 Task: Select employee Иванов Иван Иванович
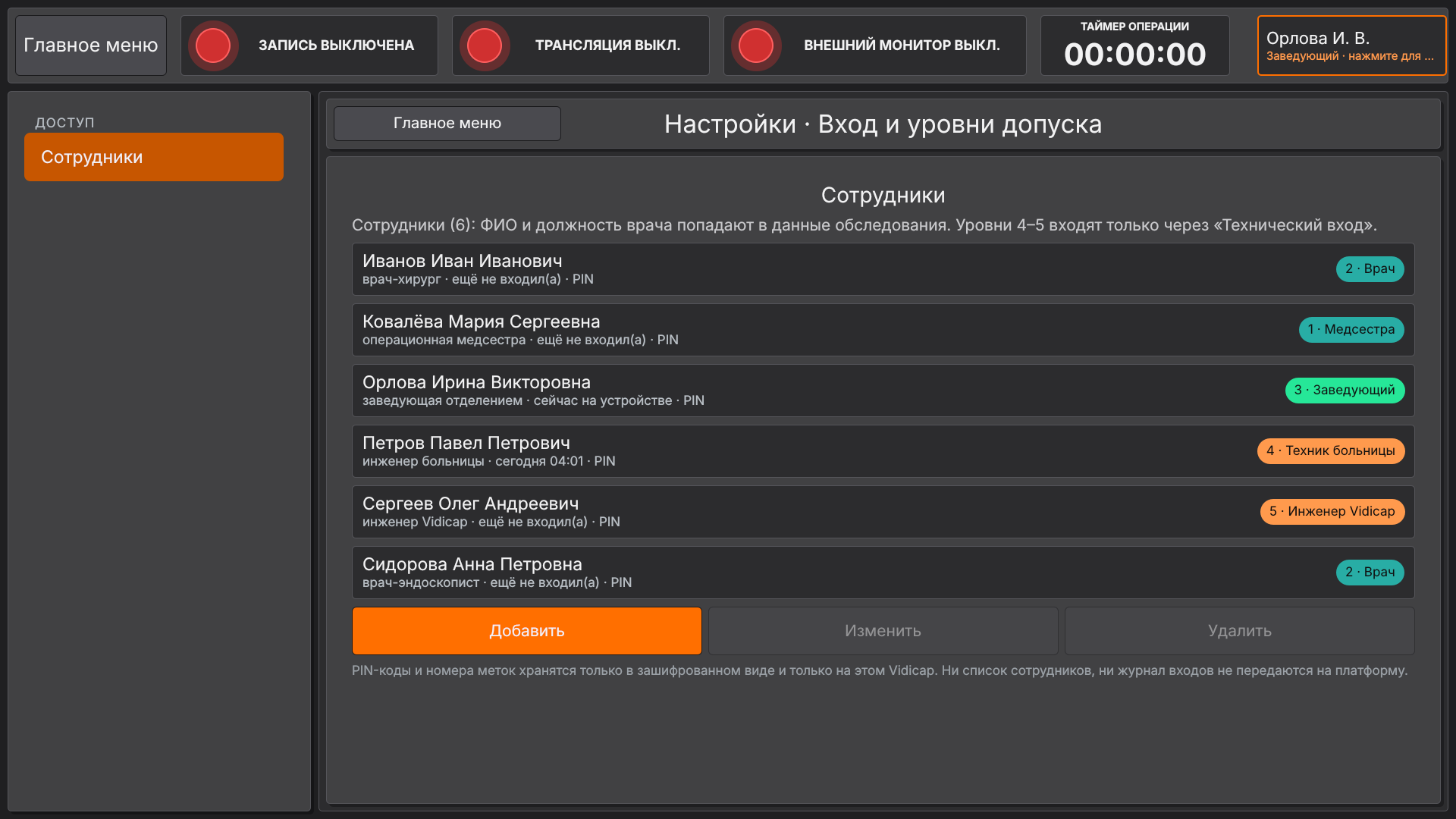(x=883, y=269)
